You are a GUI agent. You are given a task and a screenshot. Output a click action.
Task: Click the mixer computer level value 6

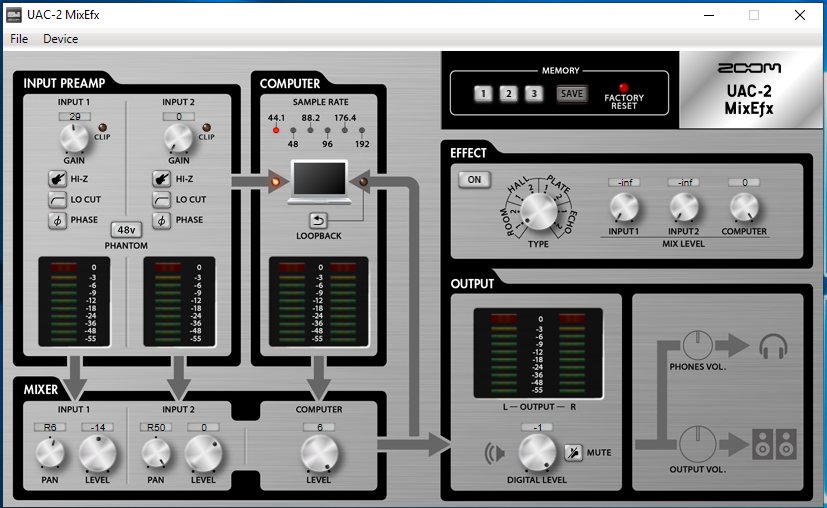[319, 427]
